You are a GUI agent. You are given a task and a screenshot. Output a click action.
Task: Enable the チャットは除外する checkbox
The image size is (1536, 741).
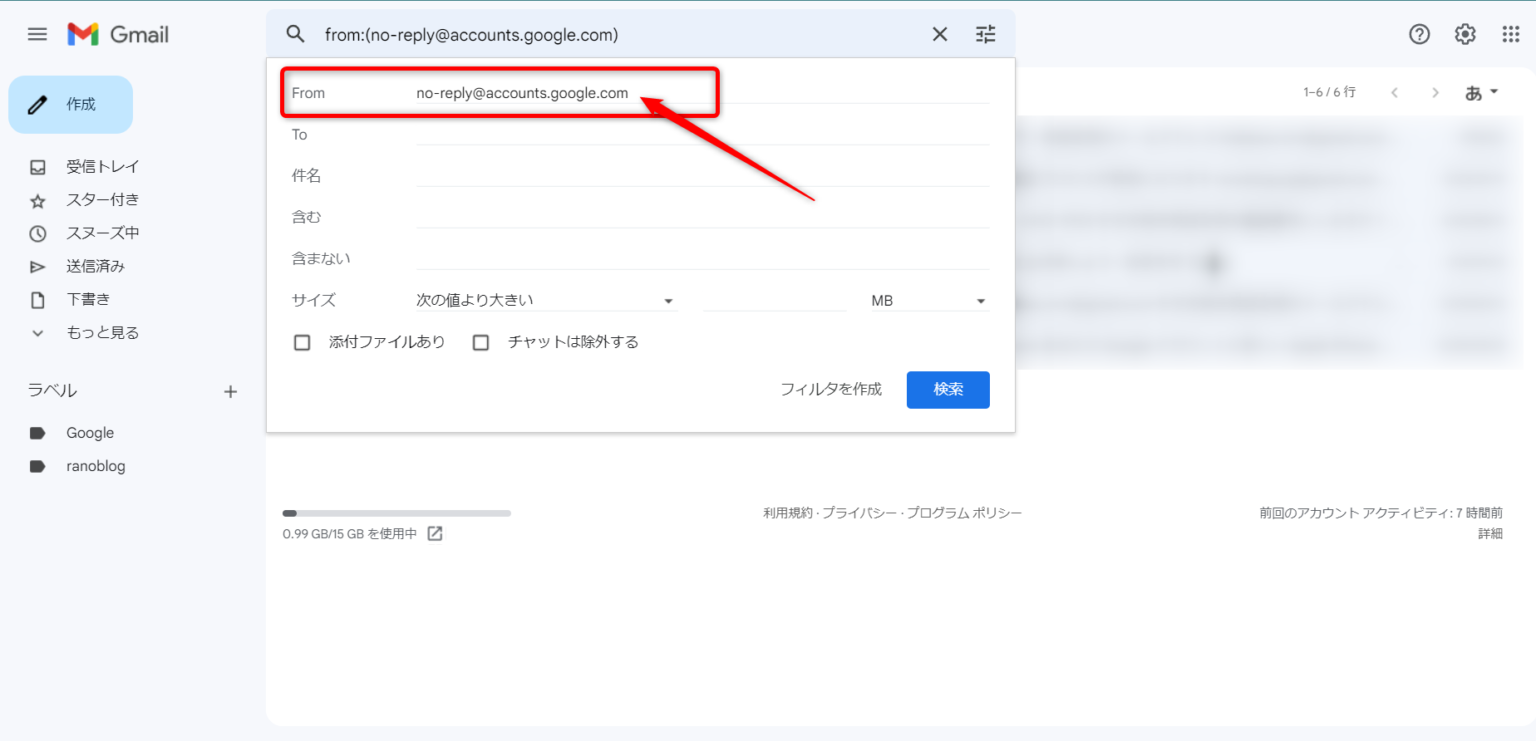[x=480, y=341]
